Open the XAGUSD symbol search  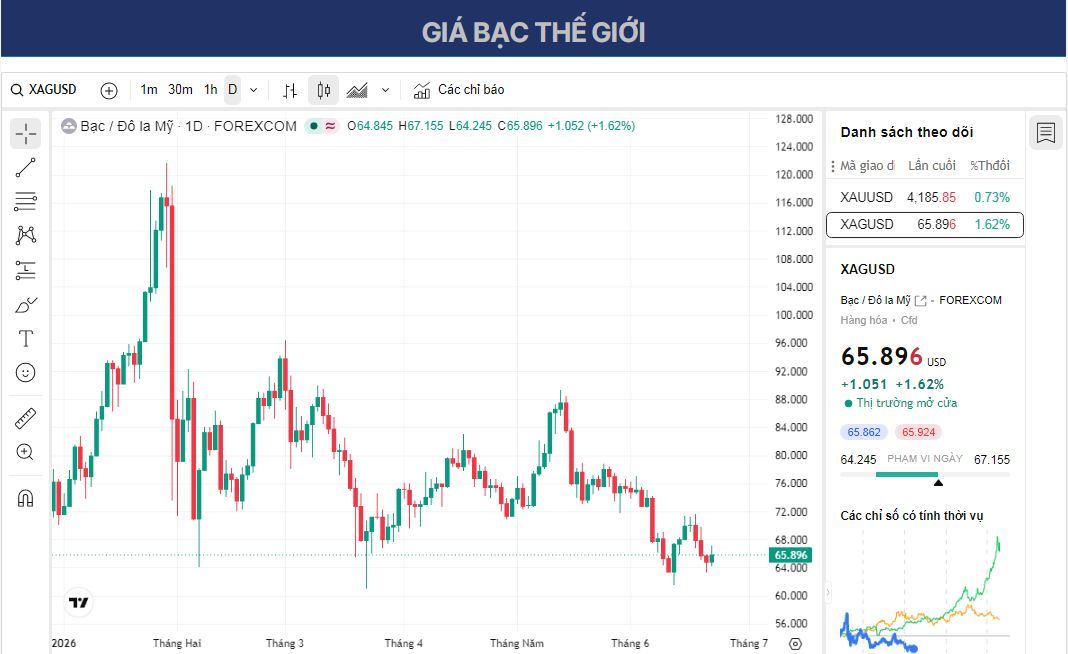click(44, 90)
